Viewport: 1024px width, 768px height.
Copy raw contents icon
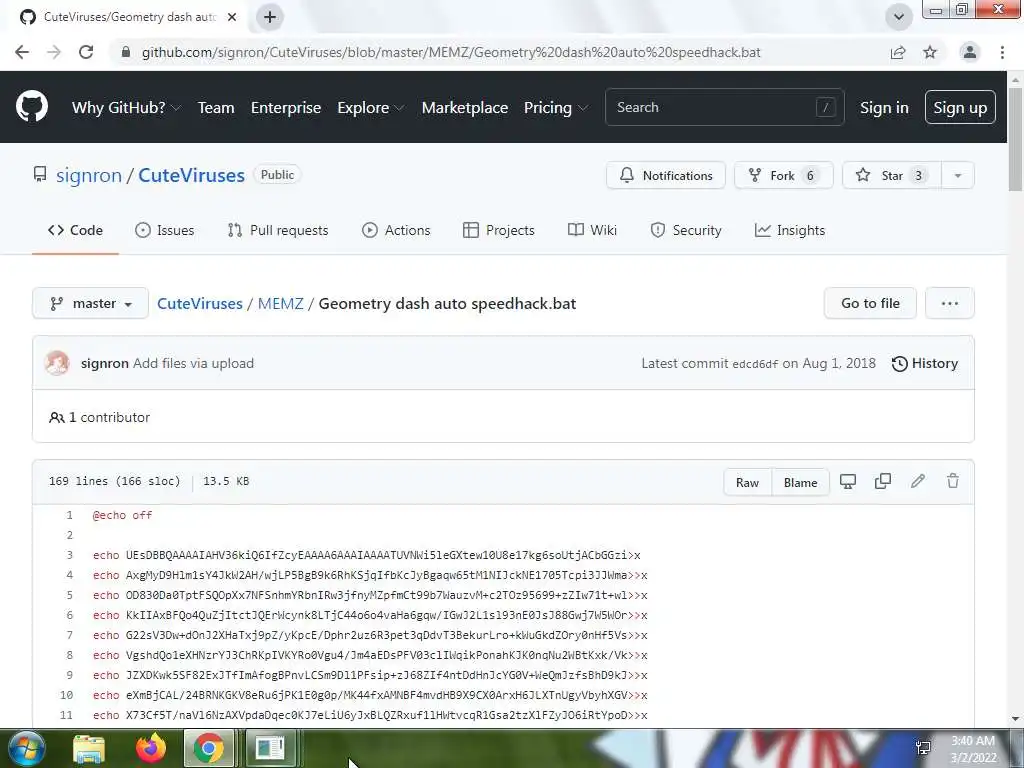(882, 482)
